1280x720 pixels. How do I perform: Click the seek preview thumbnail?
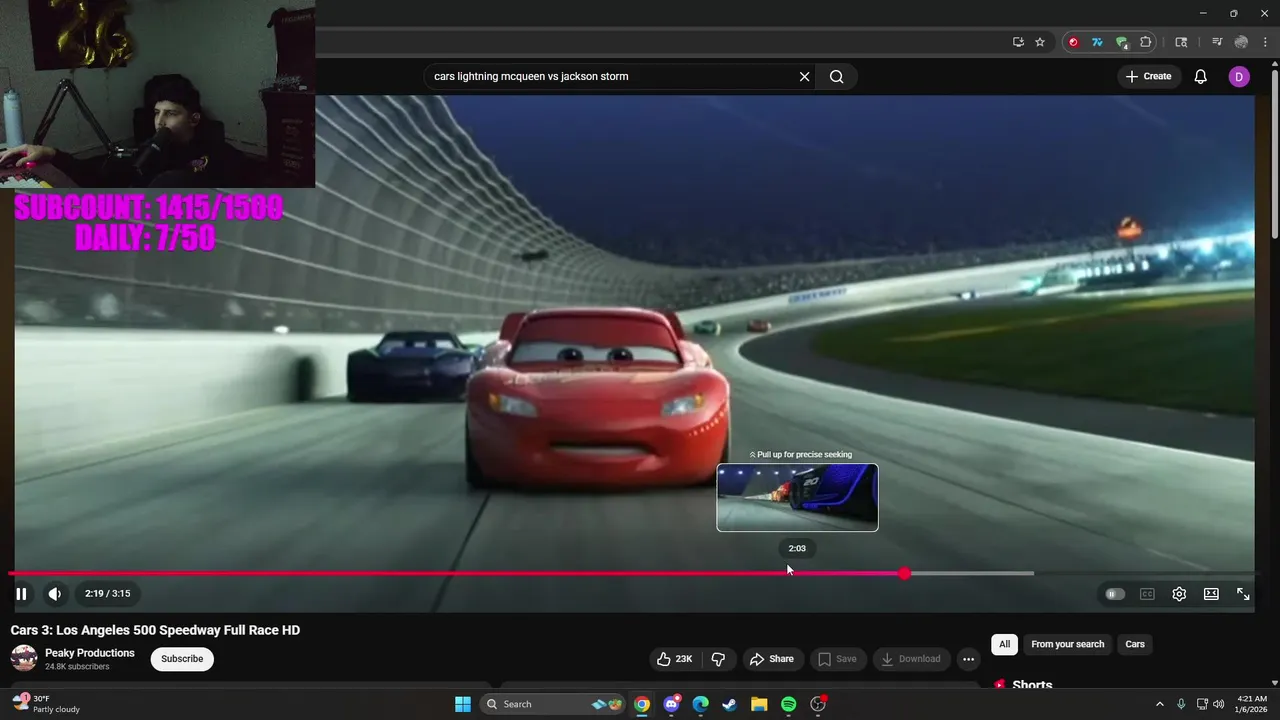tap(797, 497)
